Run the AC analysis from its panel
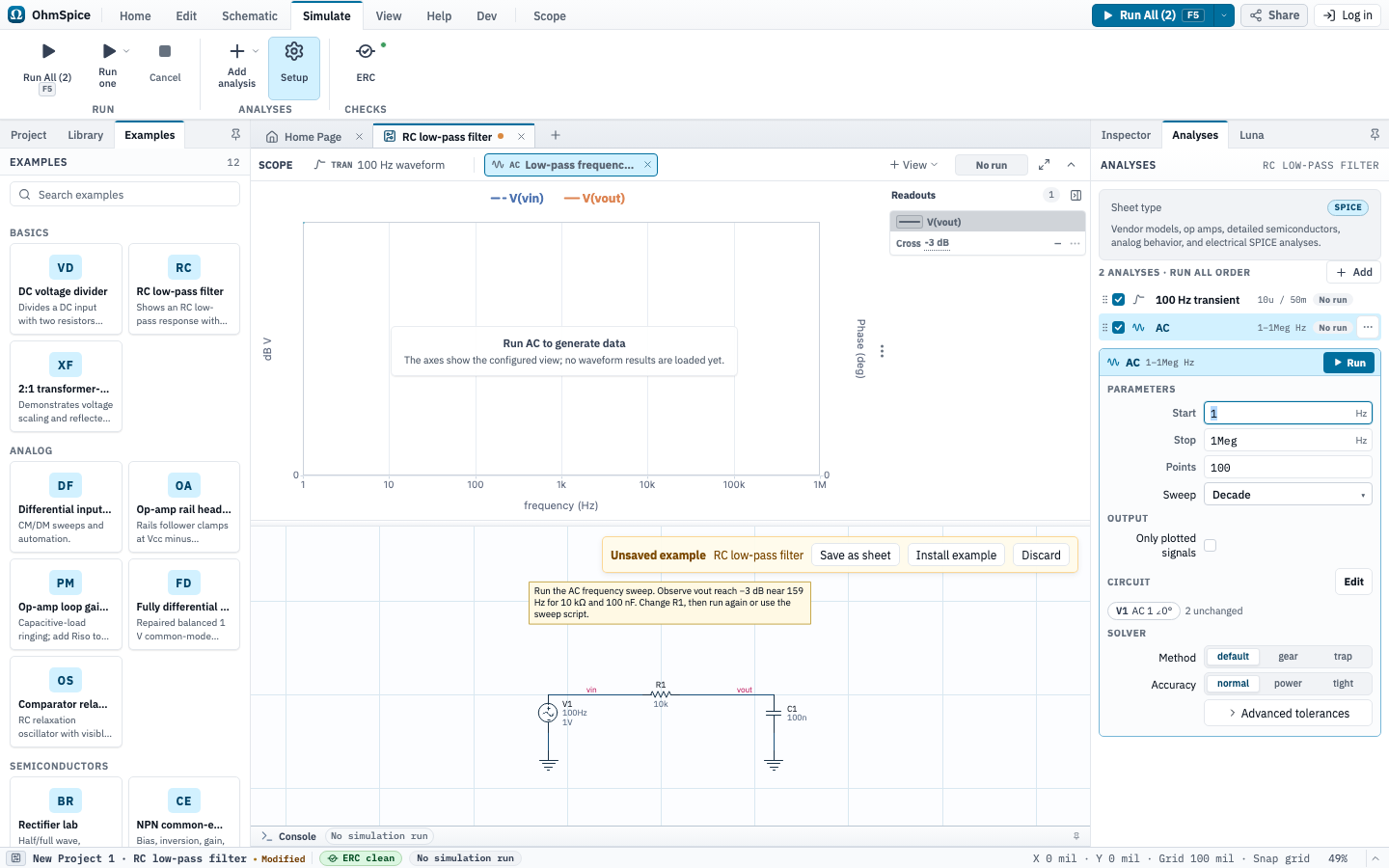1389x868 pixels. (1348, 363)
